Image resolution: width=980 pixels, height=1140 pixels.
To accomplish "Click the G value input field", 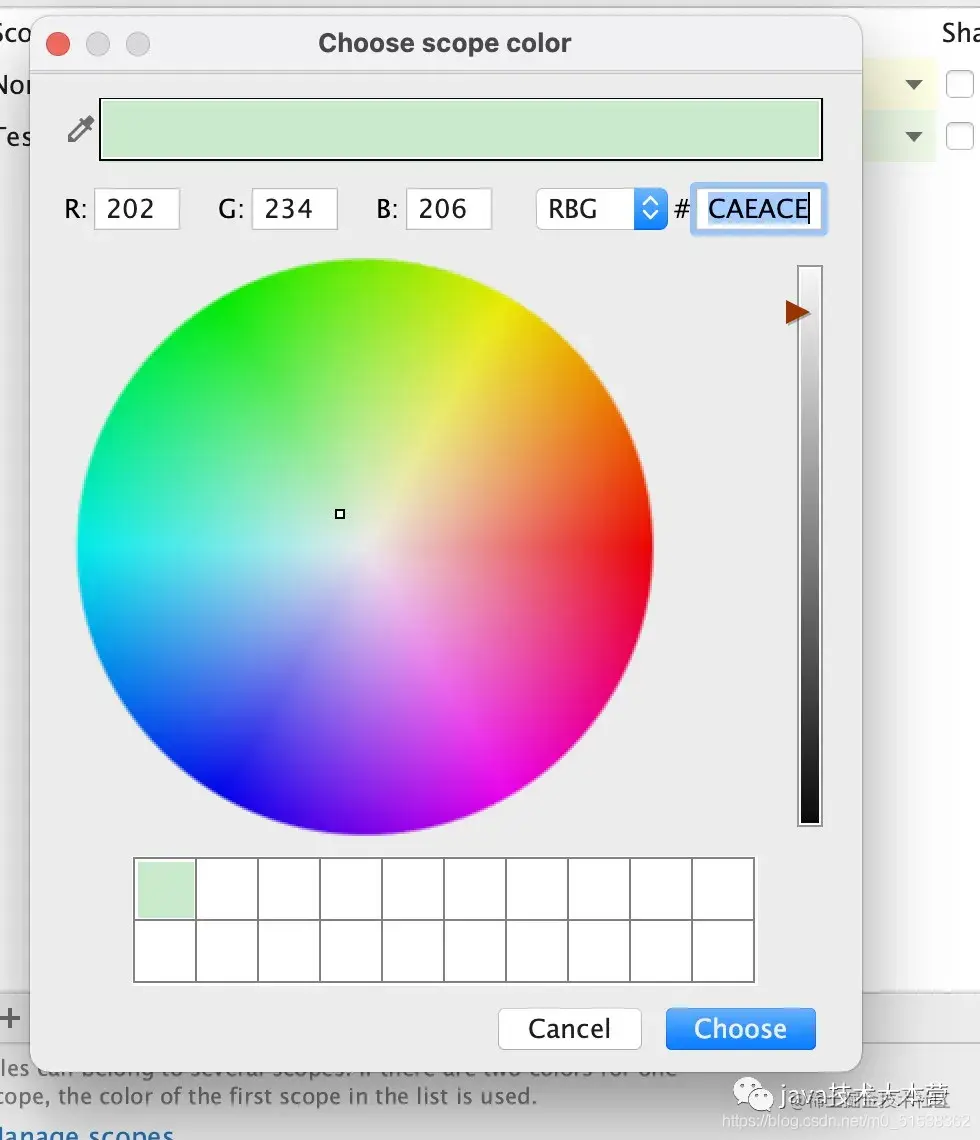I will click(294, 209).
